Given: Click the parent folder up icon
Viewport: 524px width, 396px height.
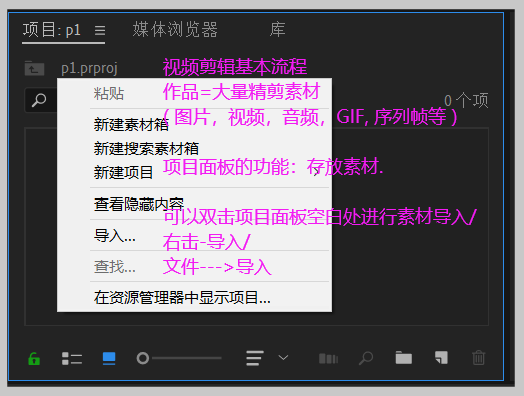Looking at the screenshot, I should coord(34,68).
